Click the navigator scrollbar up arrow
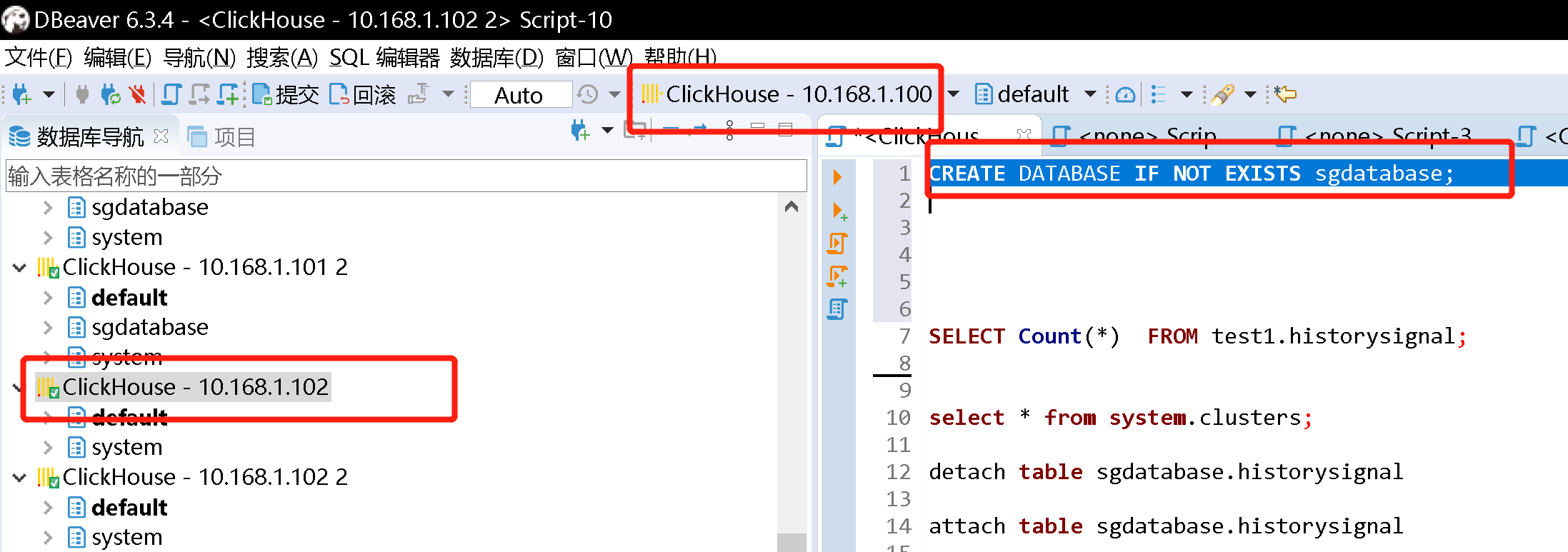This screenshot has width=1568, height=552. click(x=792, y=206)
